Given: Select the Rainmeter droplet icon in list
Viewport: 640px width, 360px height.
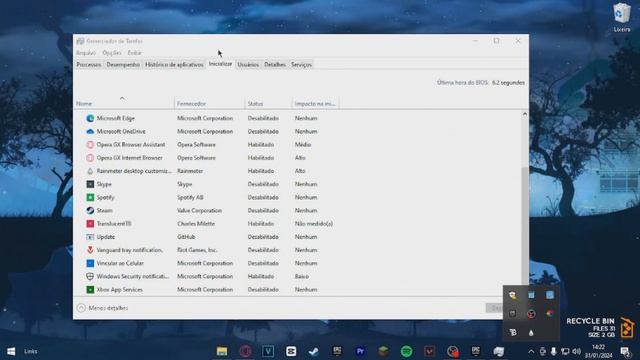Looking at the screenshot, I should click(90, 171).
